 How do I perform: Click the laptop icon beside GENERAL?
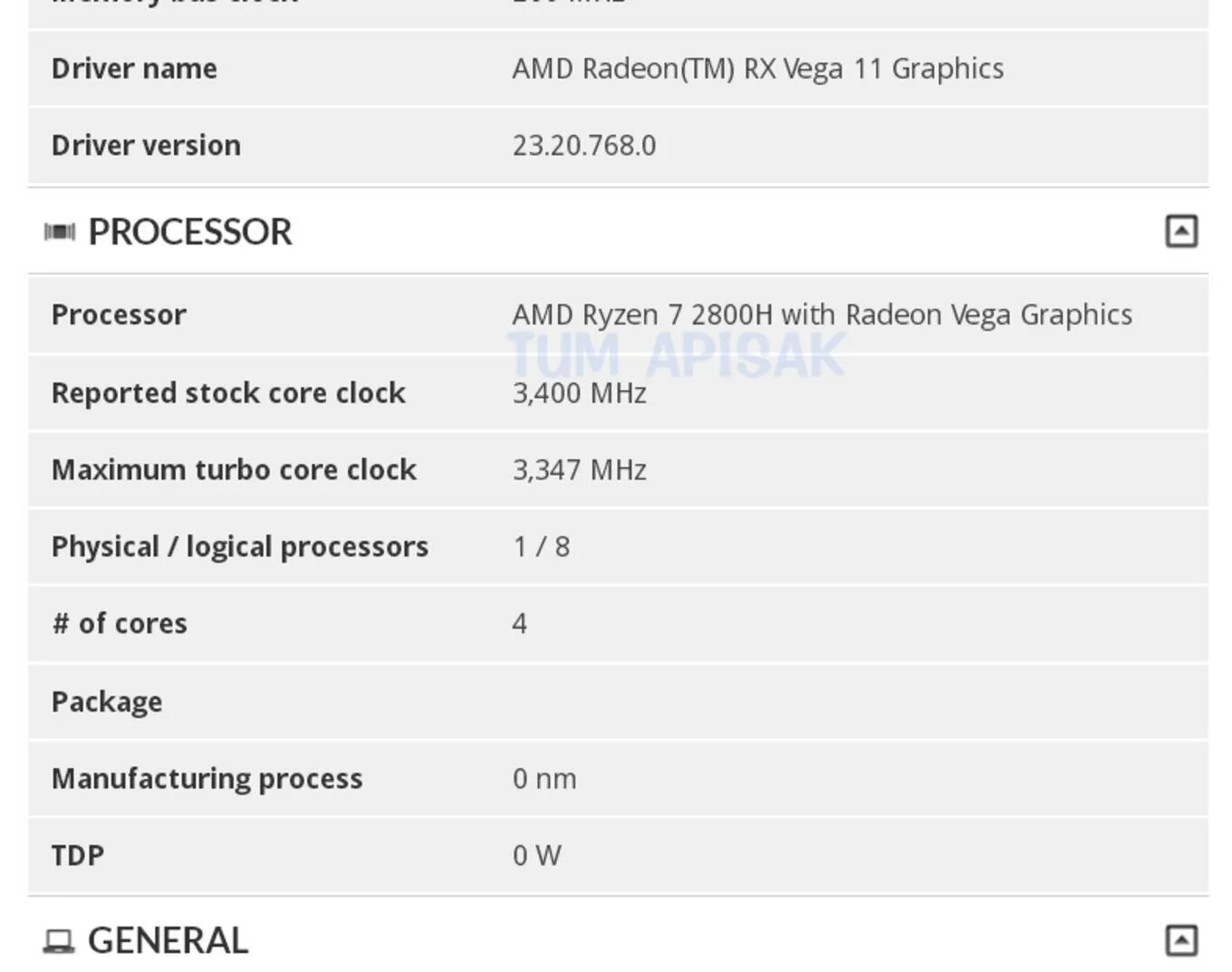tap(59, 941)
